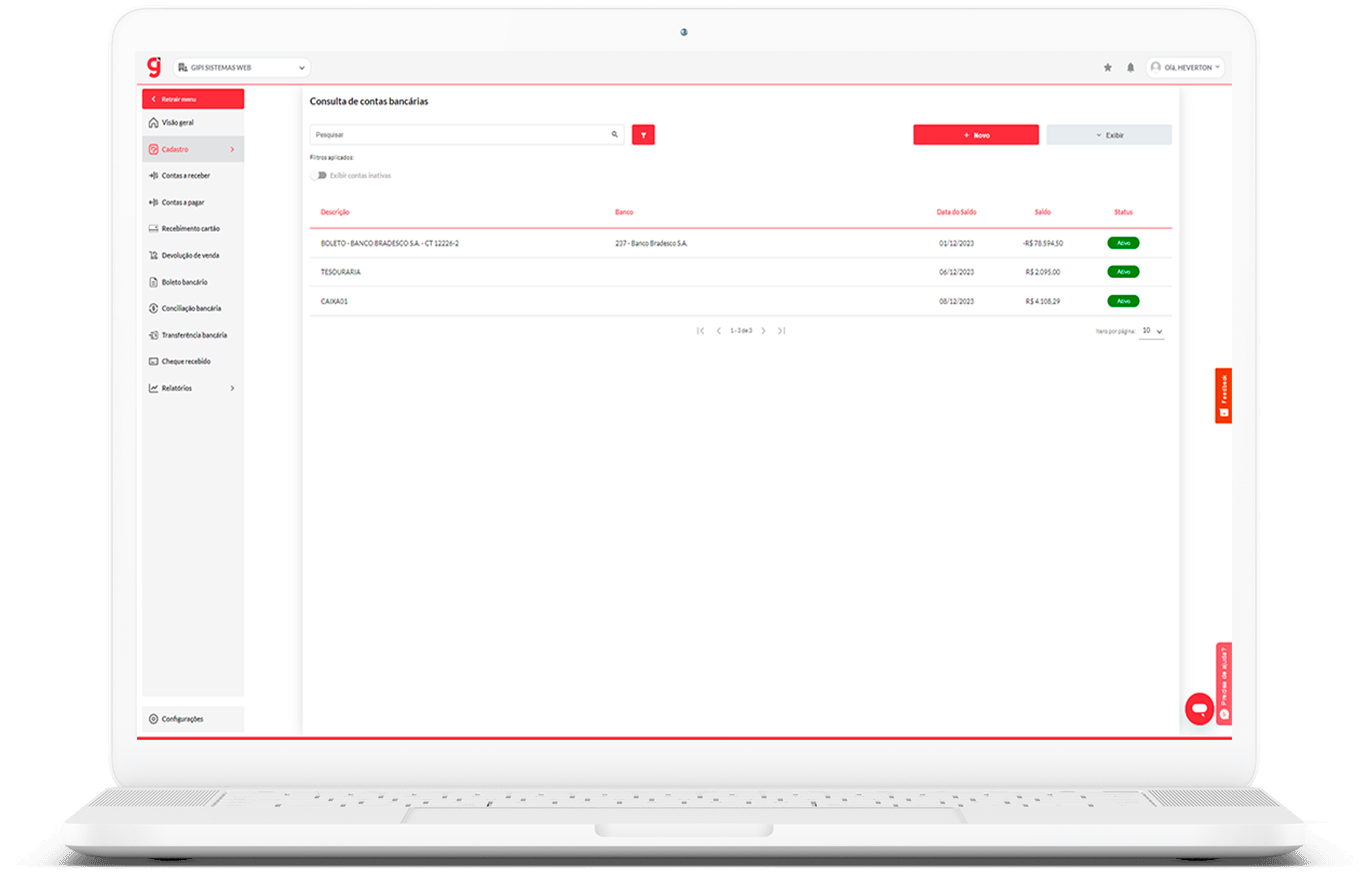Click Ativo badge in BOLETO row
Screen dimensions: 1366x894
[1123, 243]
